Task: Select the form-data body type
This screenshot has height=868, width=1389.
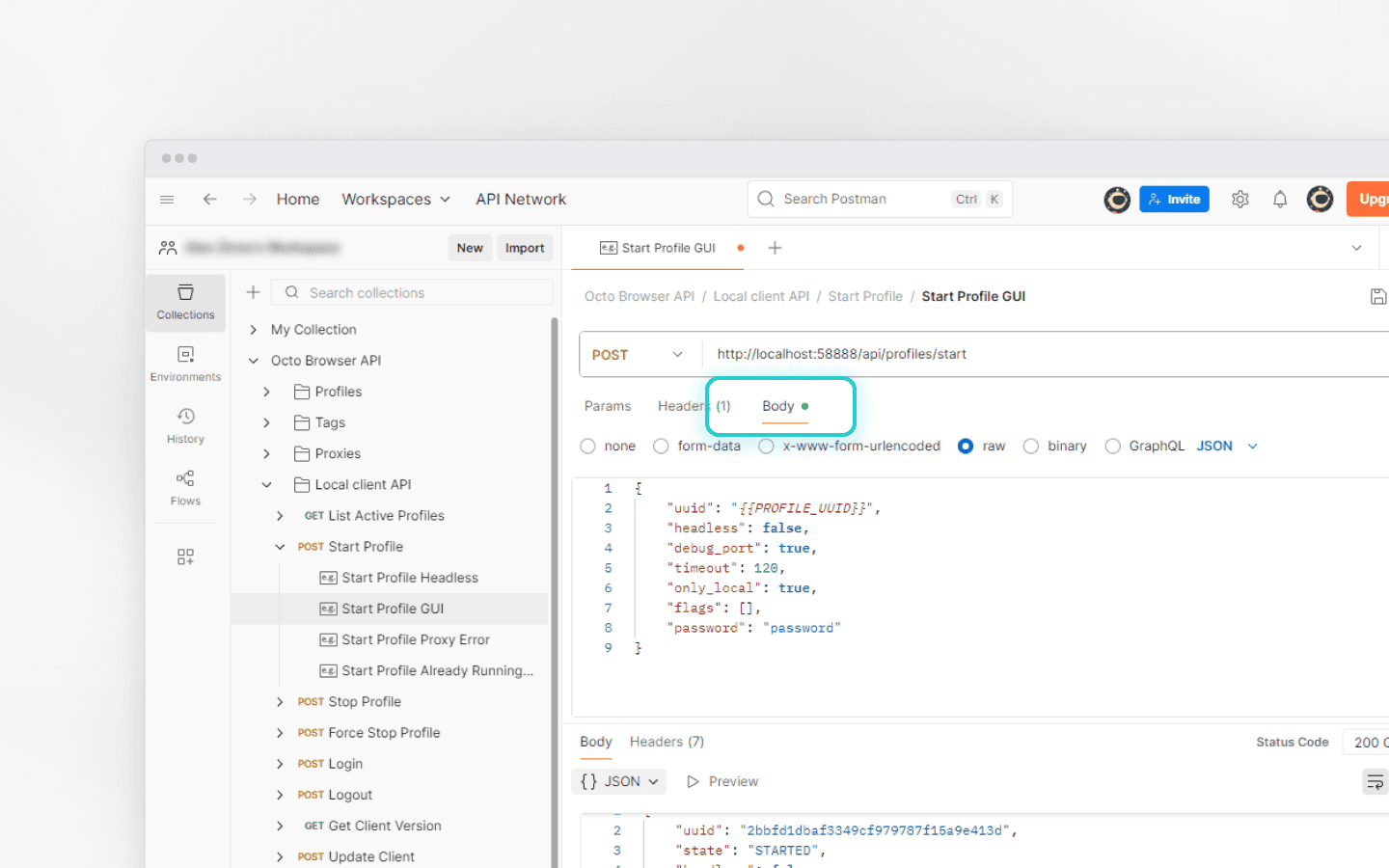Action: [661, 447]
